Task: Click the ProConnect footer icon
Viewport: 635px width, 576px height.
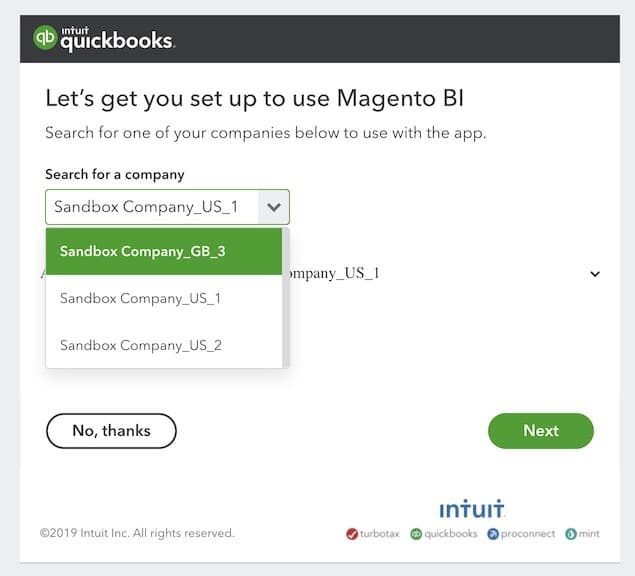Action: [493, 534]
